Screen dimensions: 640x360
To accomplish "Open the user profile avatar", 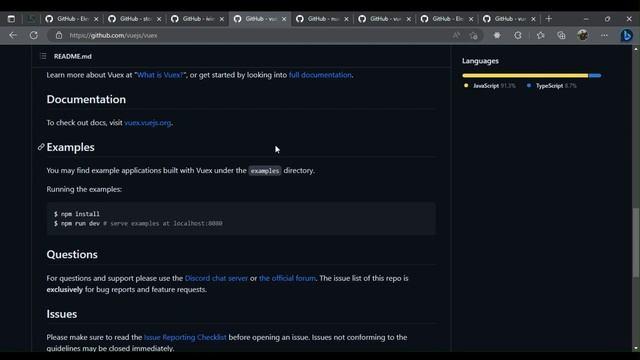I will click(x=583, y=36).
